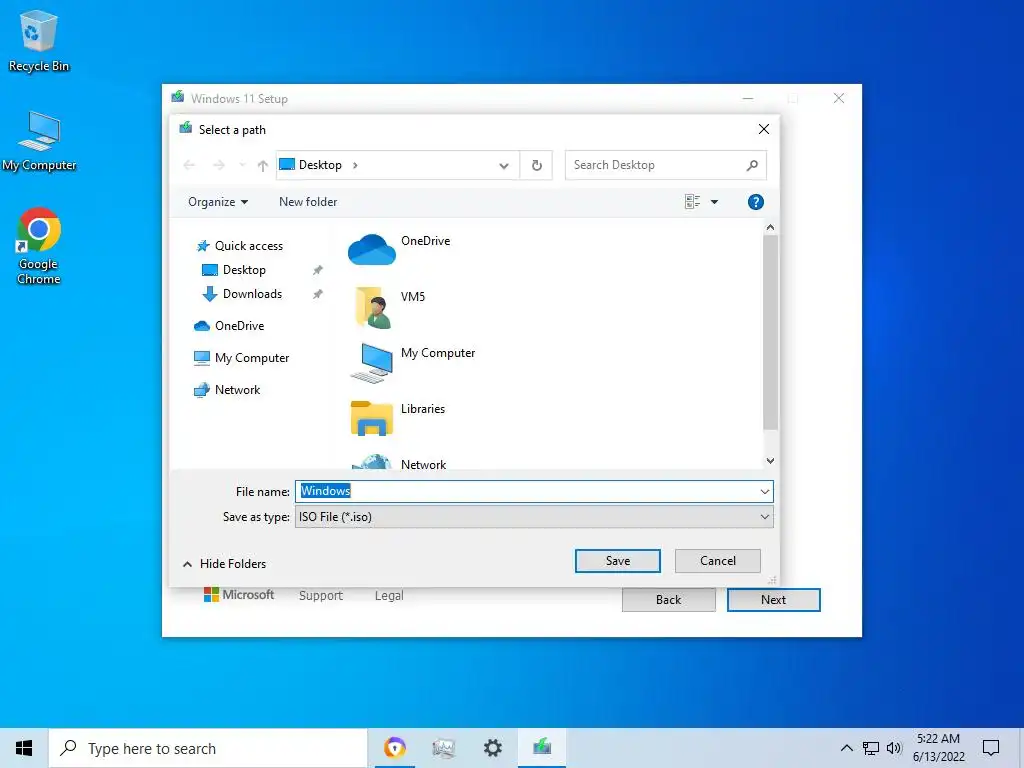
Task: Click the taskbar clock and date
Action: click(938, 748)
